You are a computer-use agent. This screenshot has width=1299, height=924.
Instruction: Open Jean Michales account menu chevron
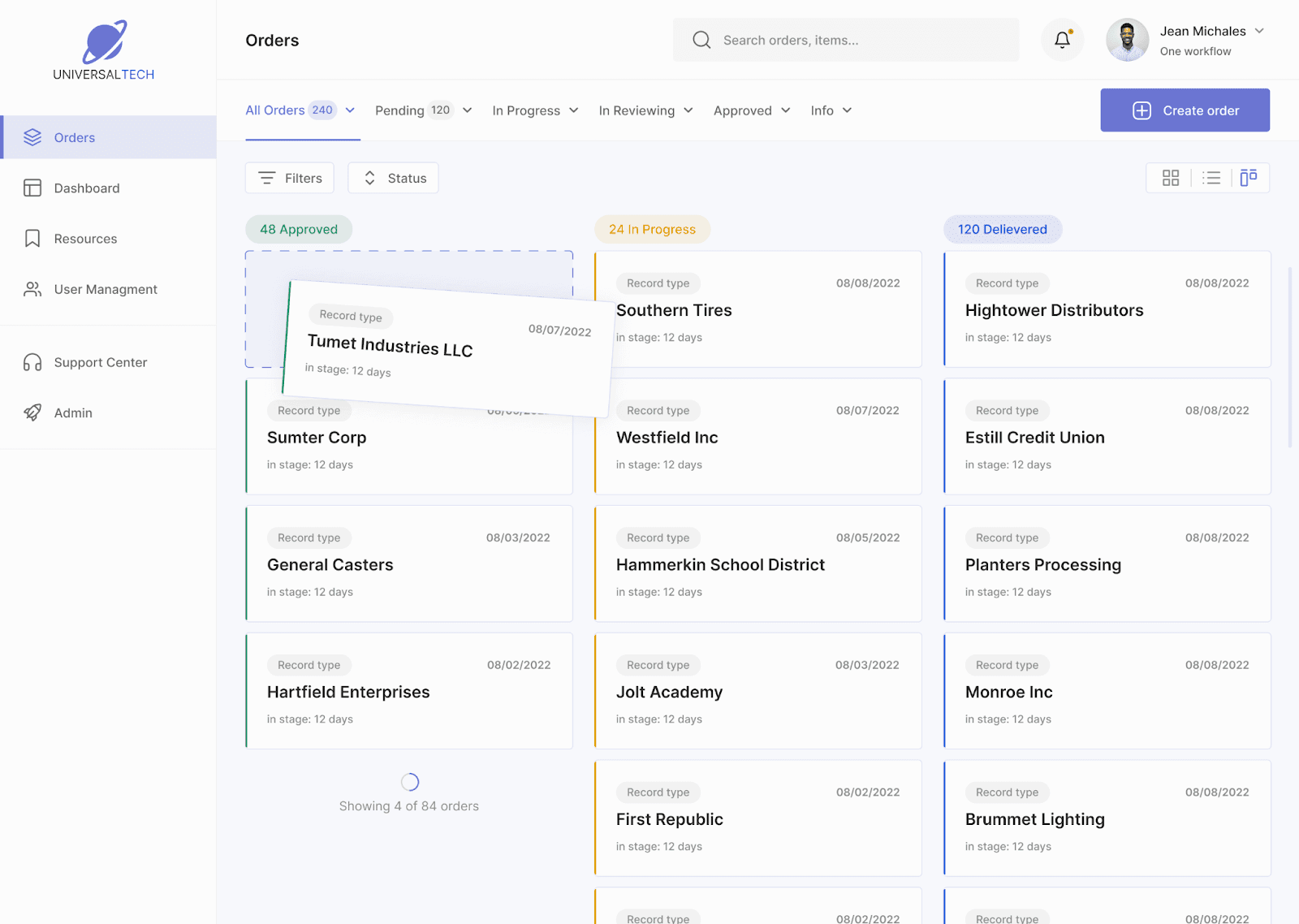(x=1259, y=31)
